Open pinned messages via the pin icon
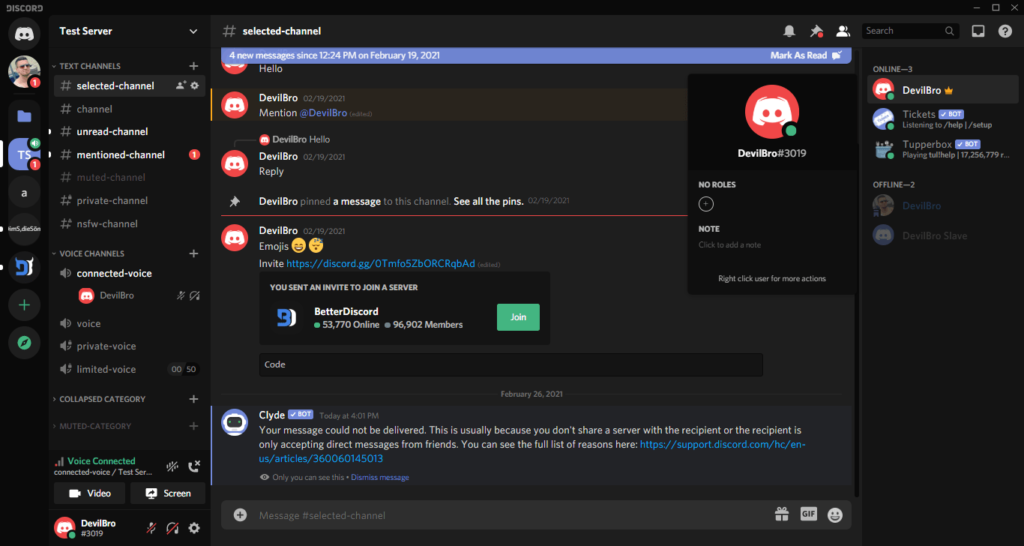 pos(816,31)
